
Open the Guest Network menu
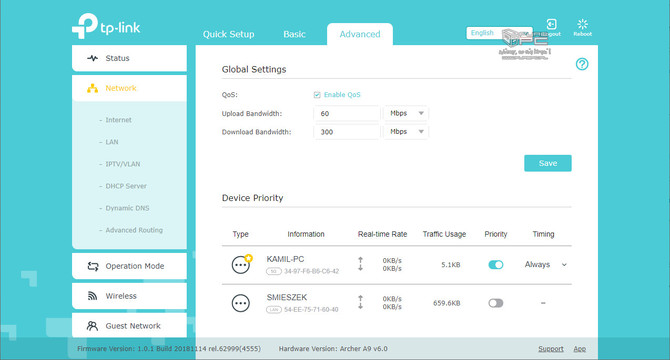tap(129, 325)
